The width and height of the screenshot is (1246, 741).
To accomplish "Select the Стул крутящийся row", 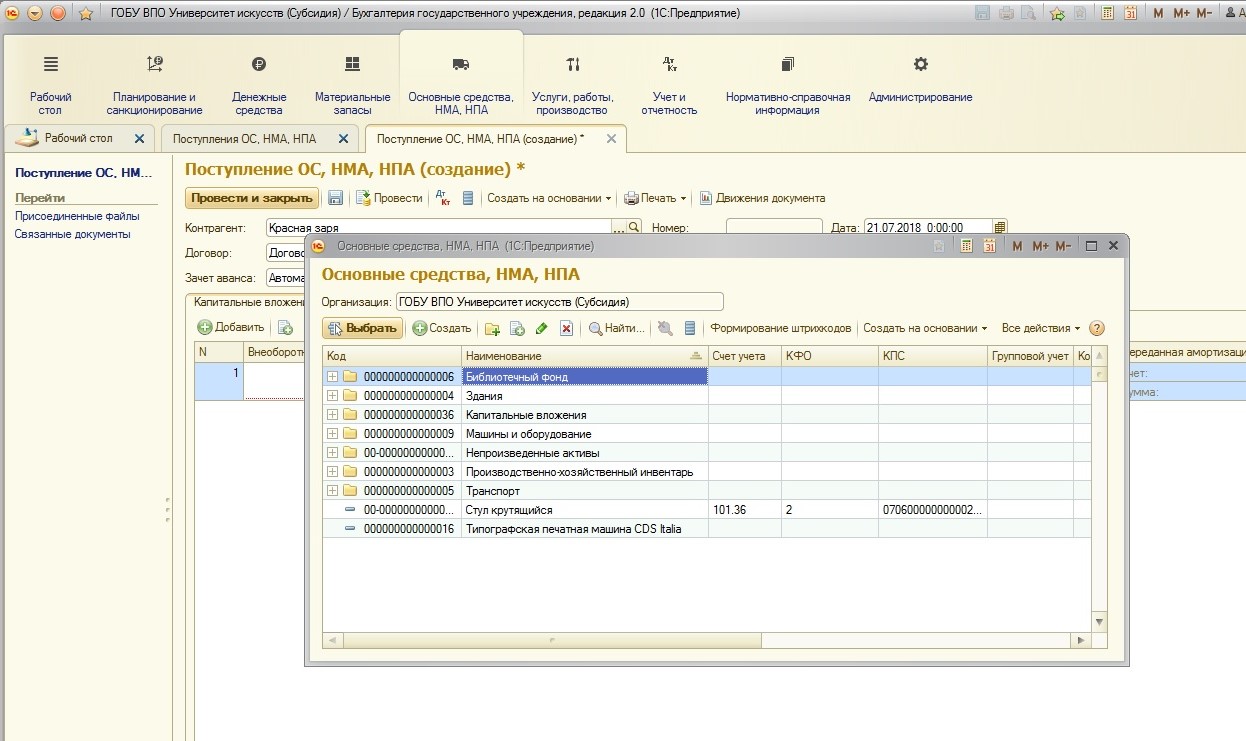I will click(x=508, y=510).
